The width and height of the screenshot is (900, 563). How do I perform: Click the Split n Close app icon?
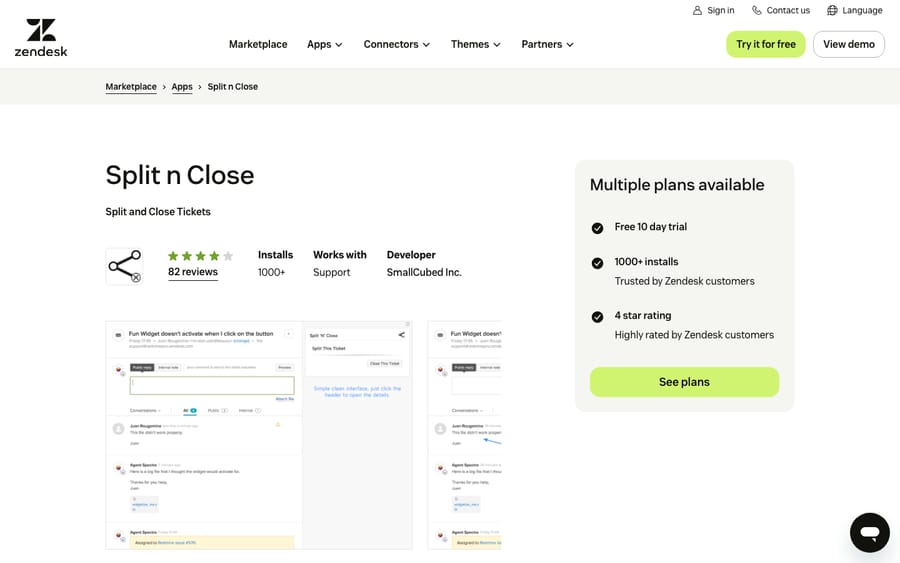pyautogui.click(x=125, y=266)
